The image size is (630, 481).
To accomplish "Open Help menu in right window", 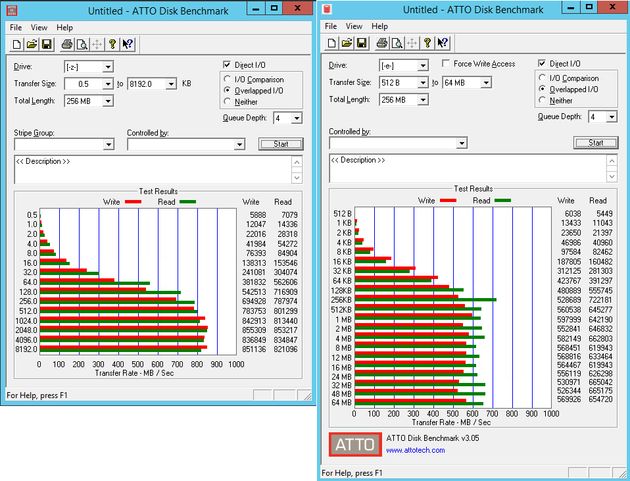I will coord(379,26).
